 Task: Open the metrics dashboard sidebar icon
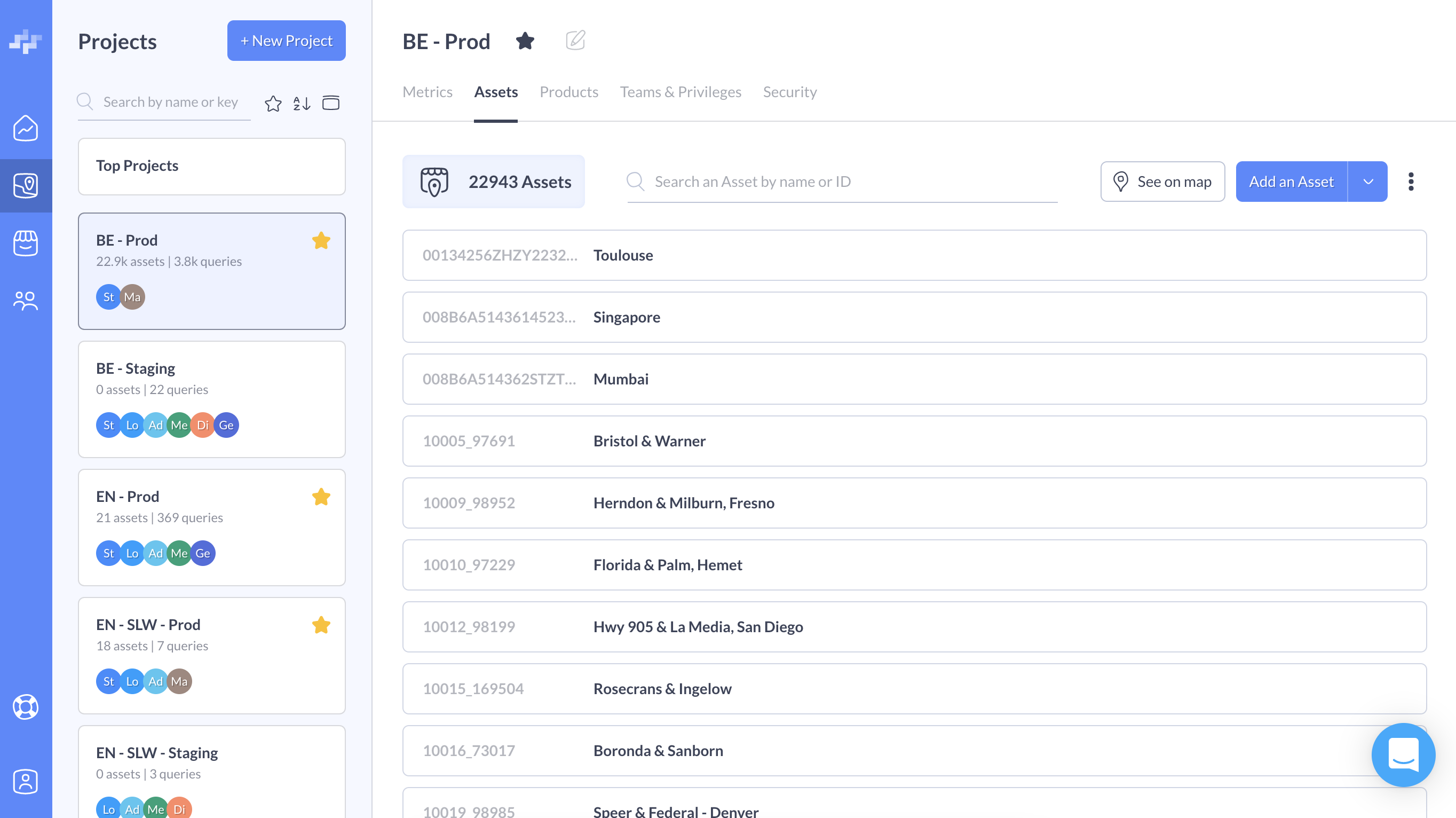(26, 128)
